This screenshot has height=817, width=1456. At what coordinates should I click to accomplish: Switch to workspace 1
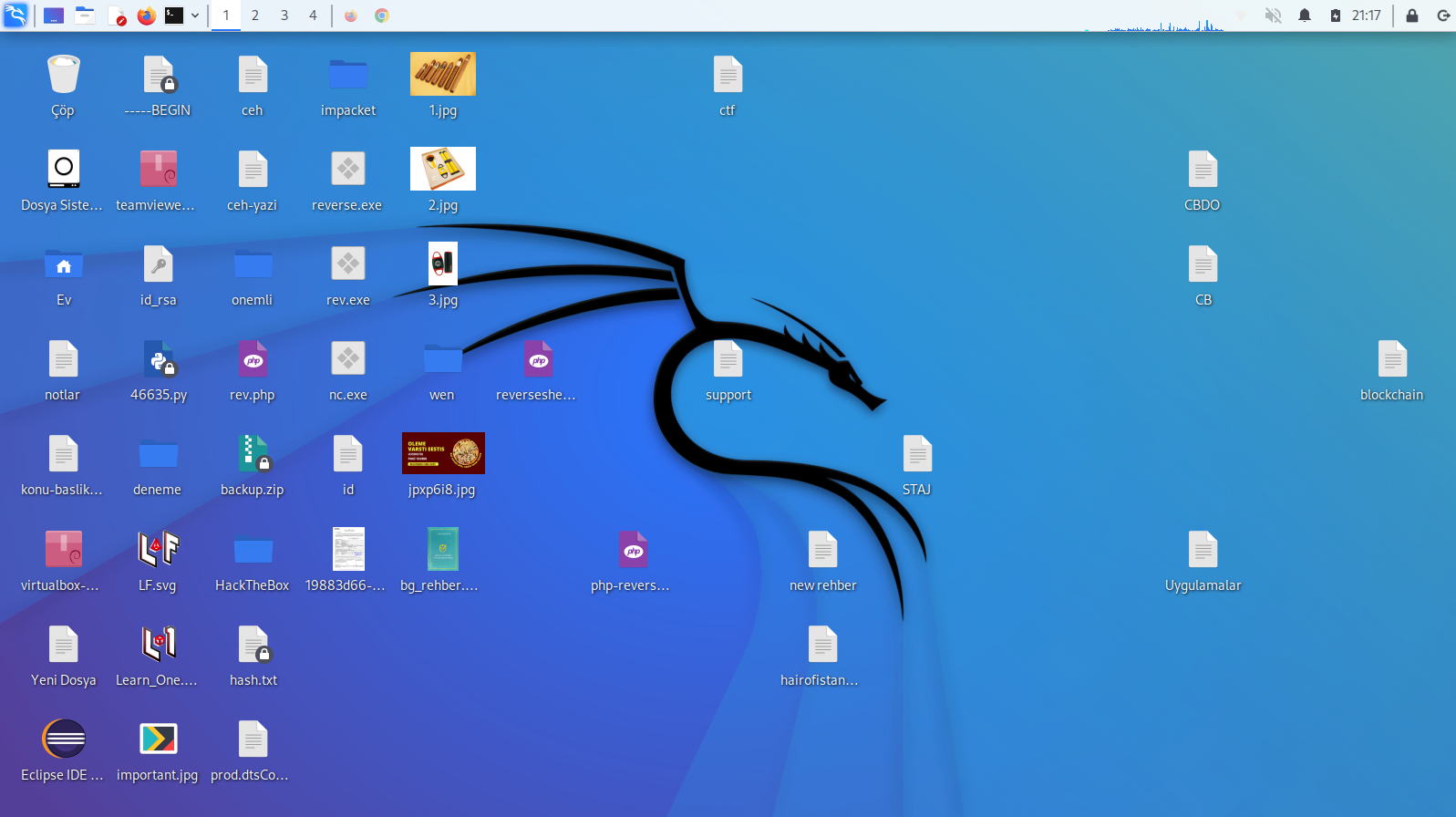pyautogui.click(x=226, y=16)
